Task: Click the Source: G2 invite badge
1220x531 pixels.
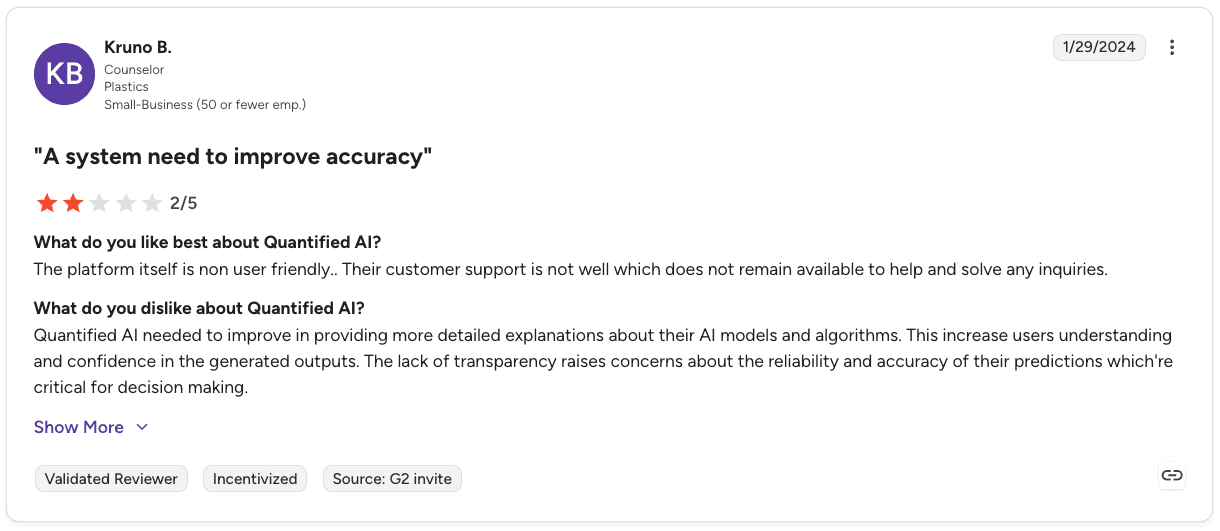Action: [x=392, y=479]
